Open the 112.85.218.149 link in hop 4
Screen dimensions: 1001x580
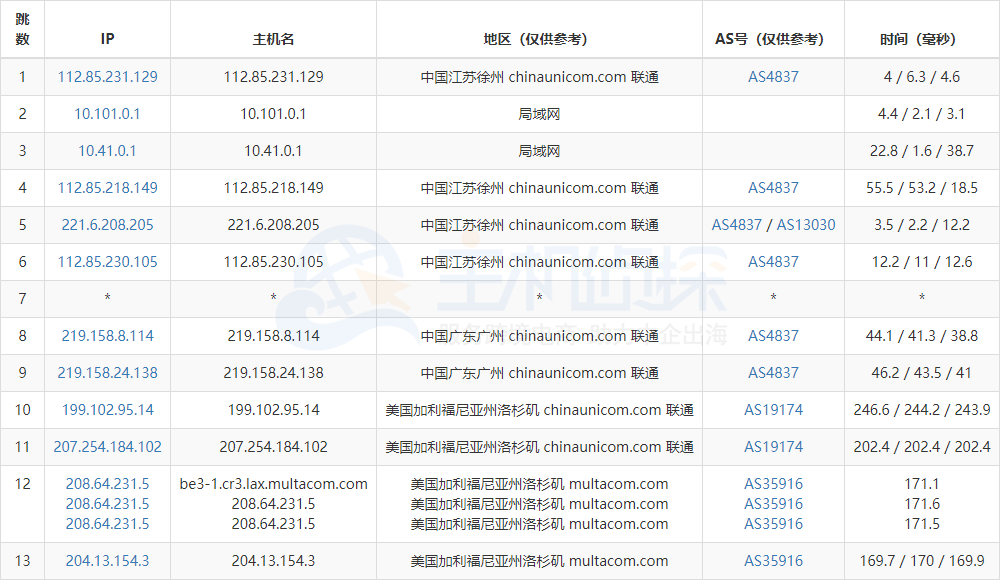[x=106, y=187]
